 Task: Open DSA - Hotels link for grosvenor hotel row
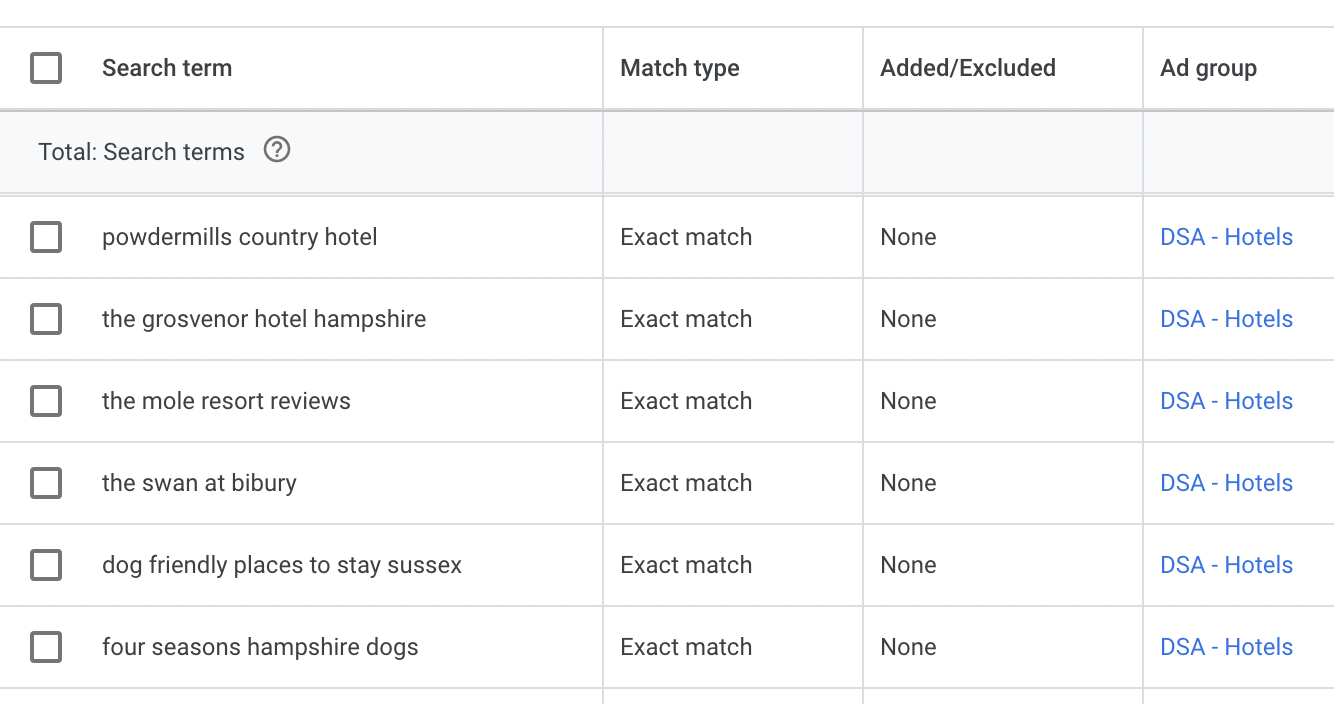(1226, 319)
